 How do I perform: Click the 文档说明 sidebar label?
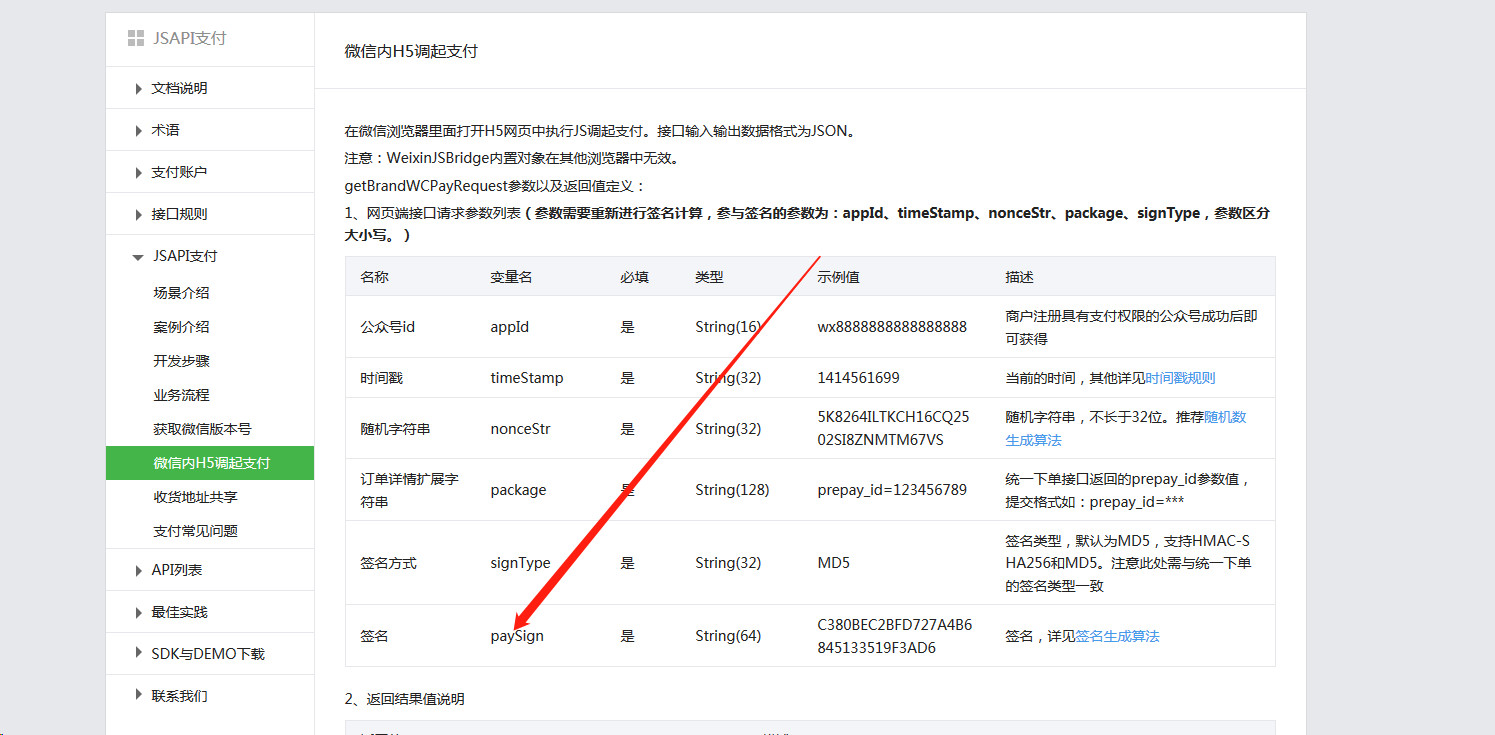click(x=179, y=88)
